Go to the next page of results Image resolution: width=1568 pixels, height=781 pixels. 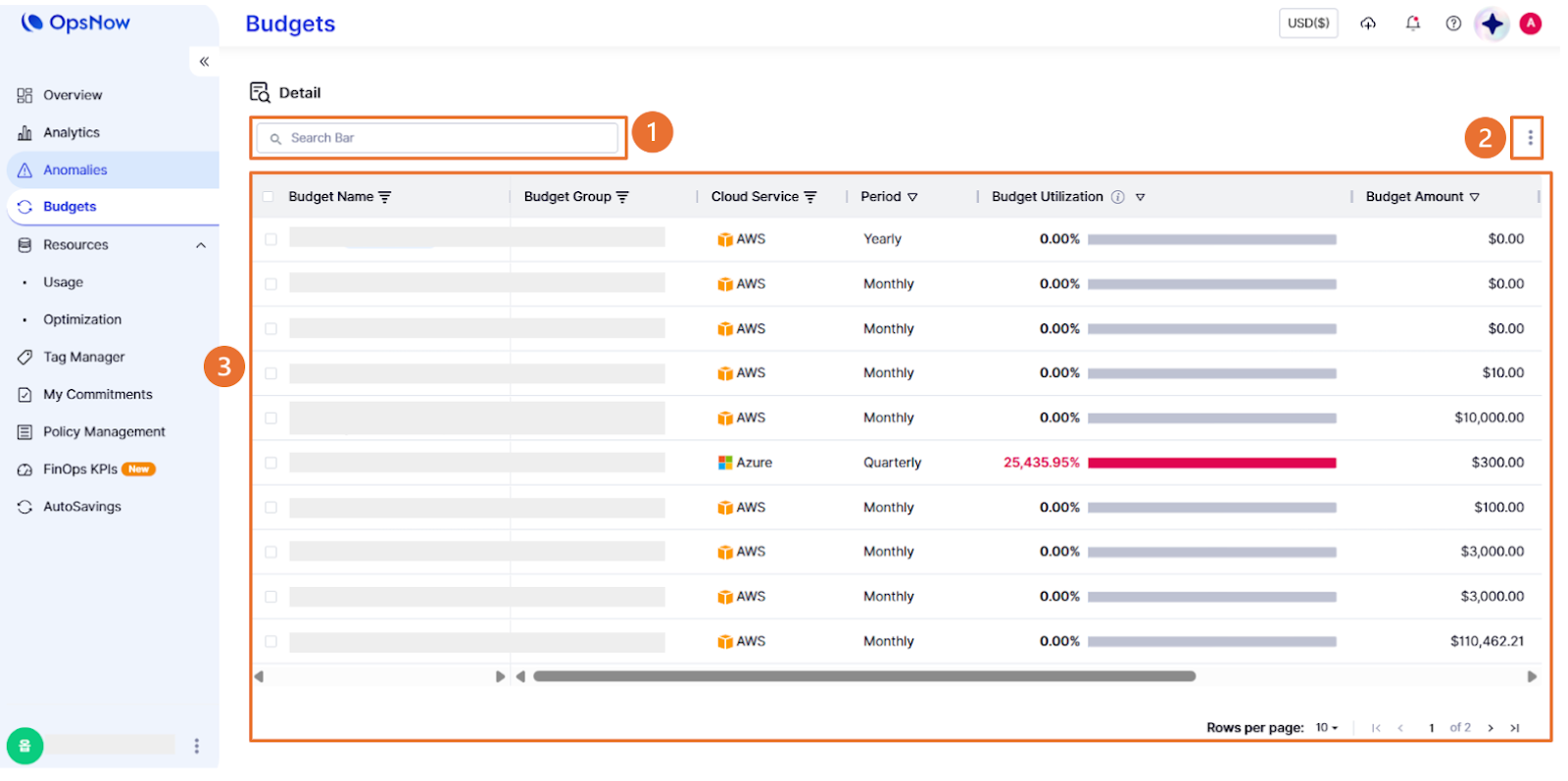tap(1490, 728)
